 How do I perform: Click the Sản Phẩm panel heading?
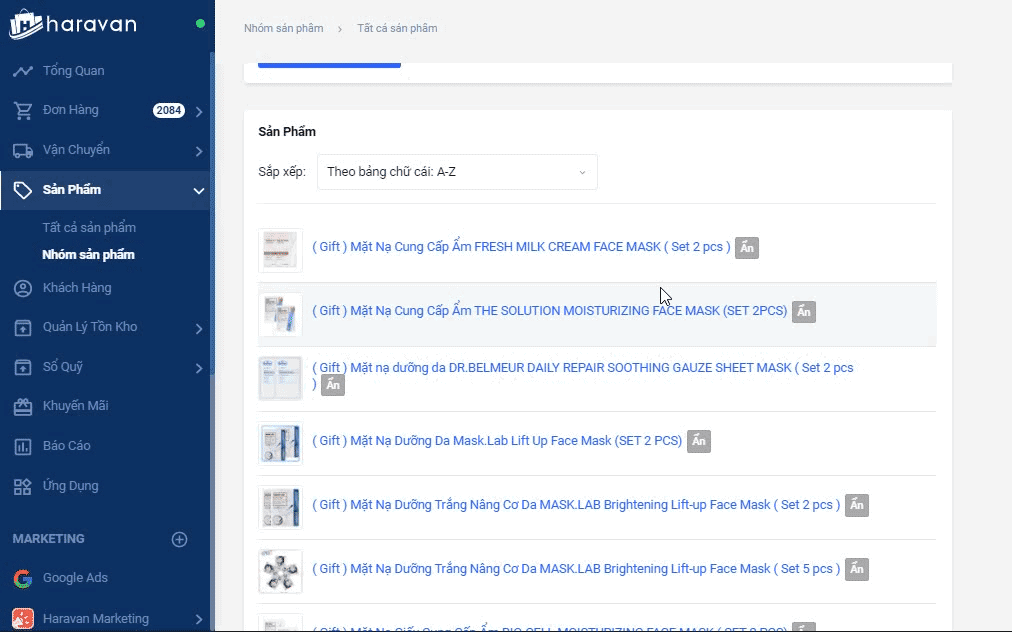click(287, 132)
